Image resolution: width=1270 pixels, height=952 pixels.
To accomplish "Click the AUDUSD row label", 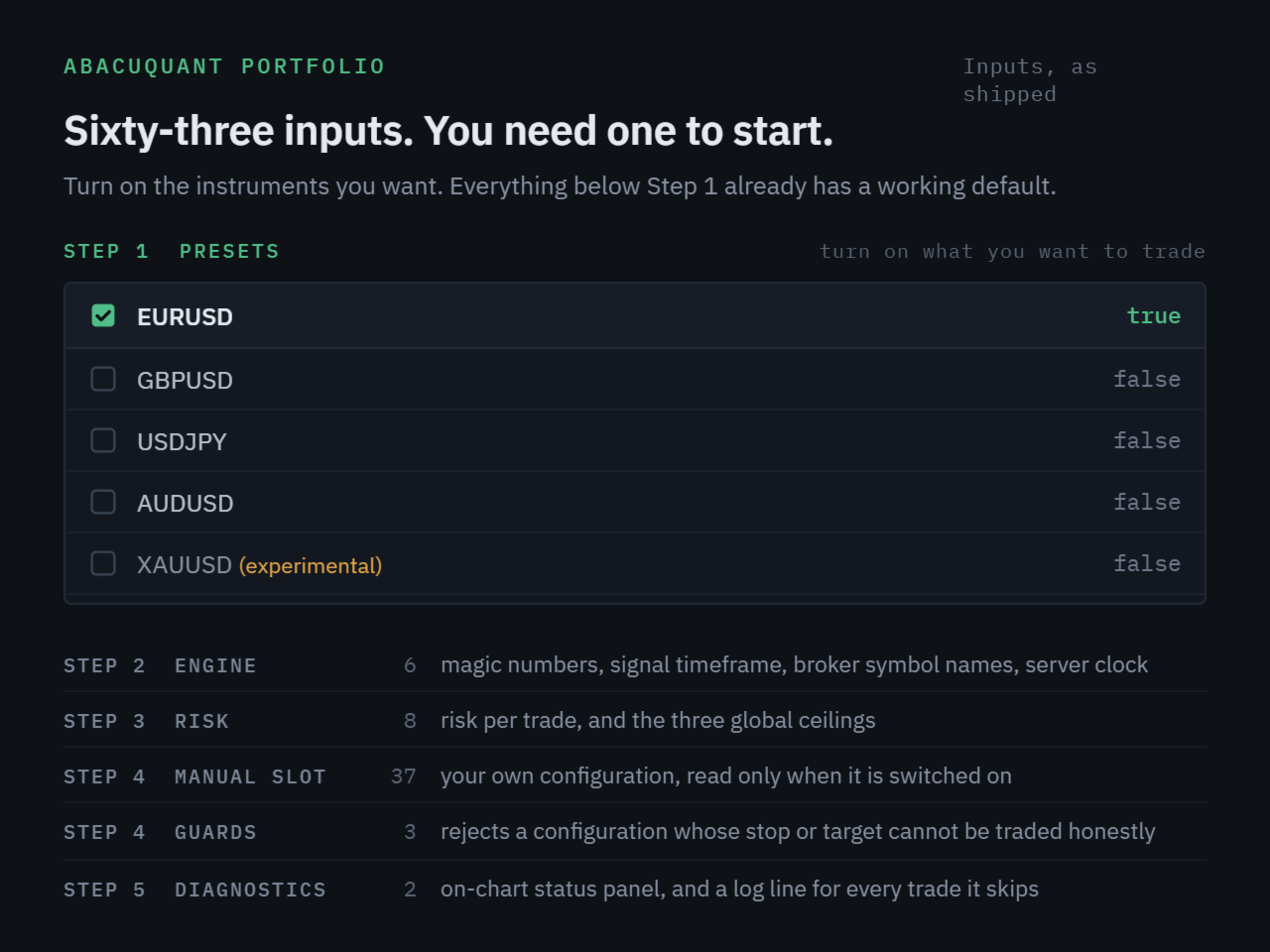I will pyautogui.click(x=185, y=503).
